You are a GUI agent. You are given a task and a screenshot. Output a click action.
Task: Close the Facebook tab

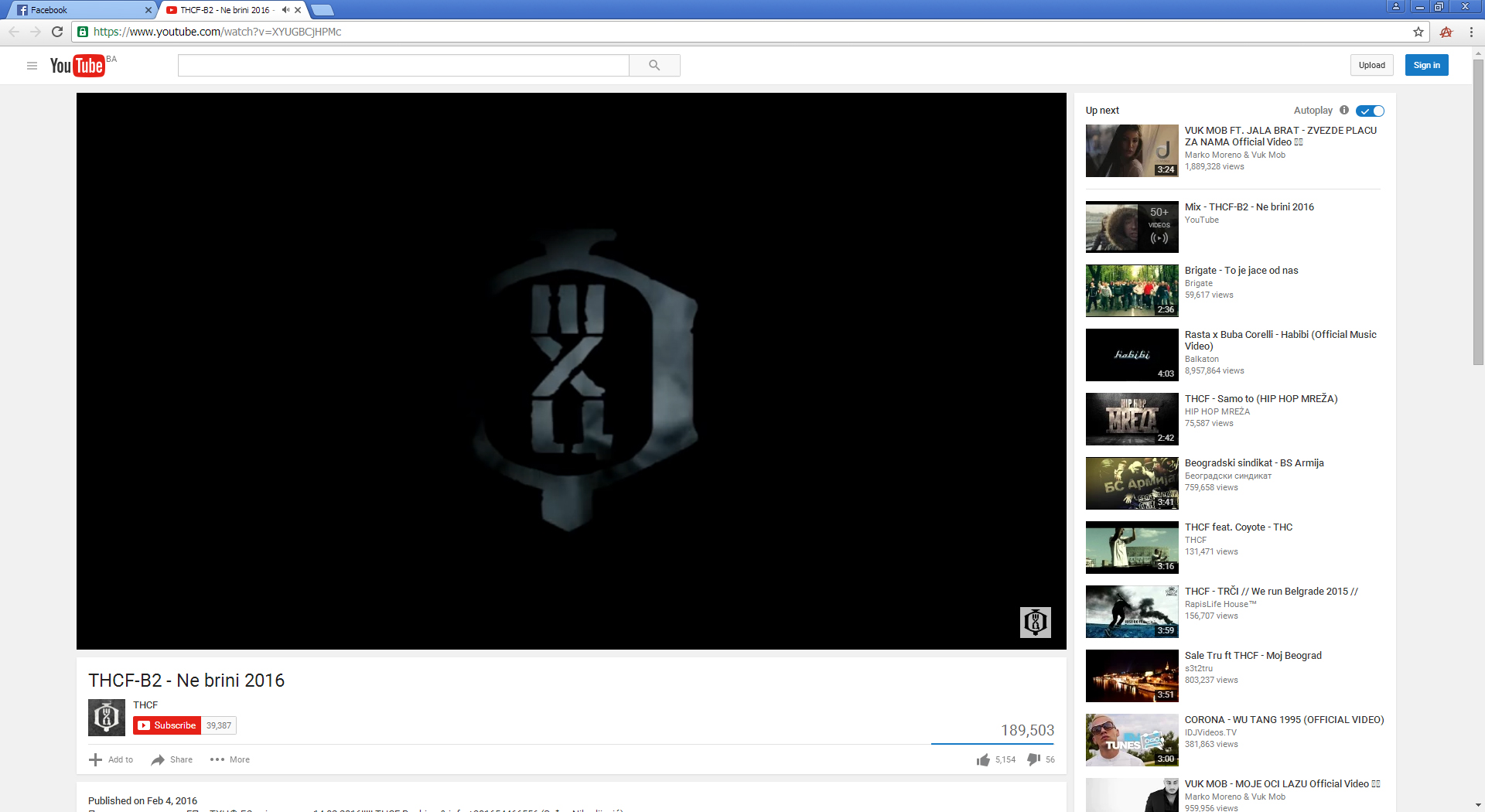(x=148, y=10)
